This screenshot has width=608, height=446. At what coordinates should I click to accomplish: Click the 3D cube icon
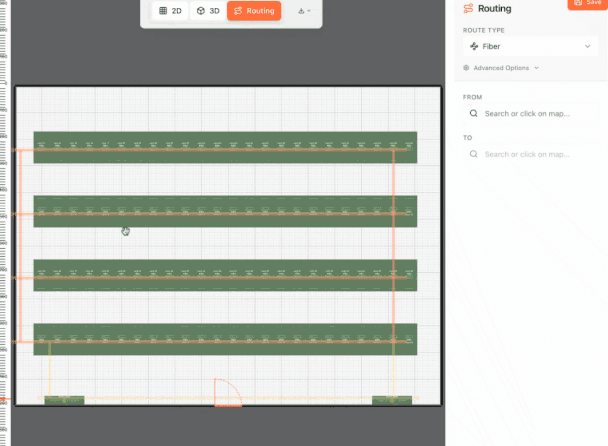[x=200, y=11]
